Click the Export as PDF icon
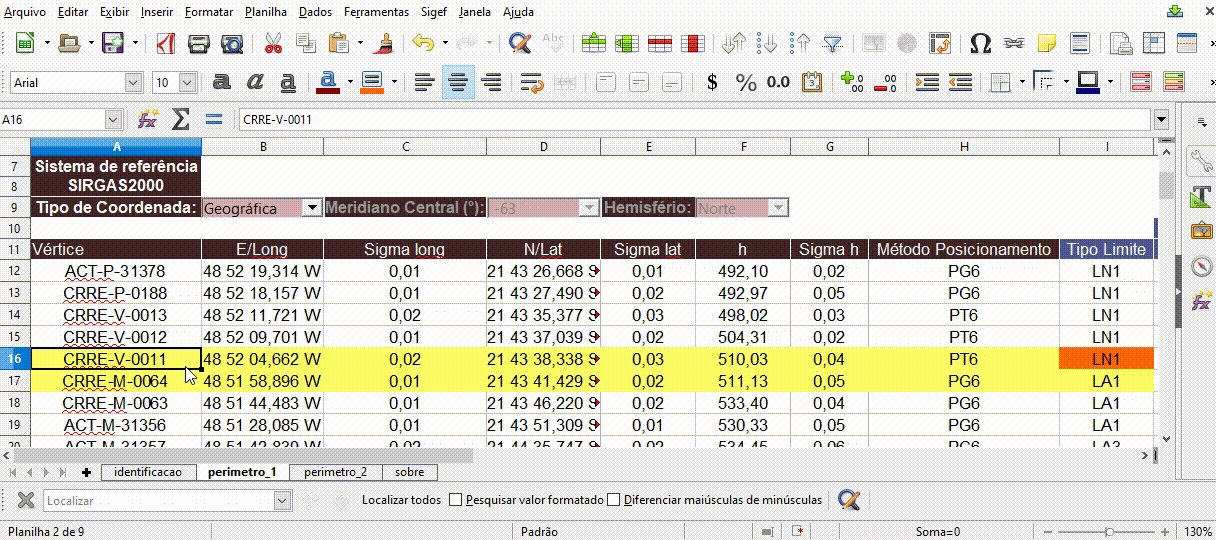 [165, 44]
